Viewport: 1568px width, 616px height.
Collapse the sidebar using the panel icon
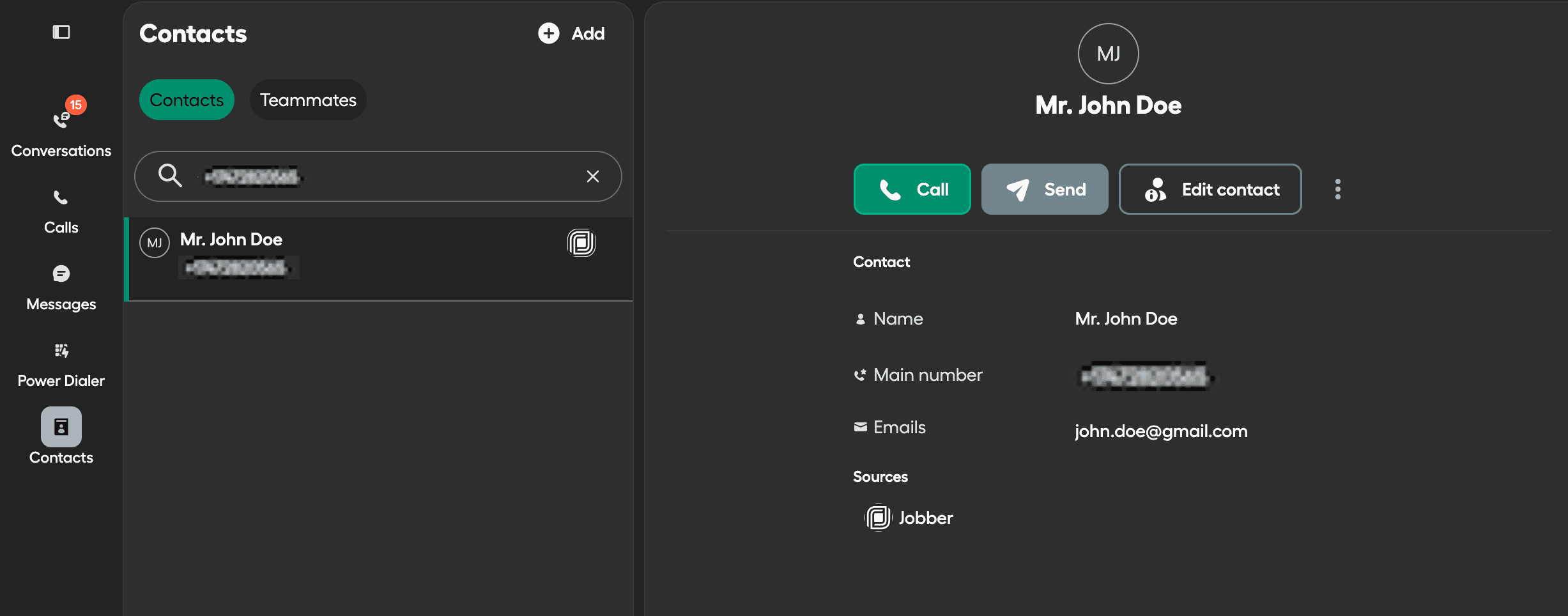tap(61, 31)
